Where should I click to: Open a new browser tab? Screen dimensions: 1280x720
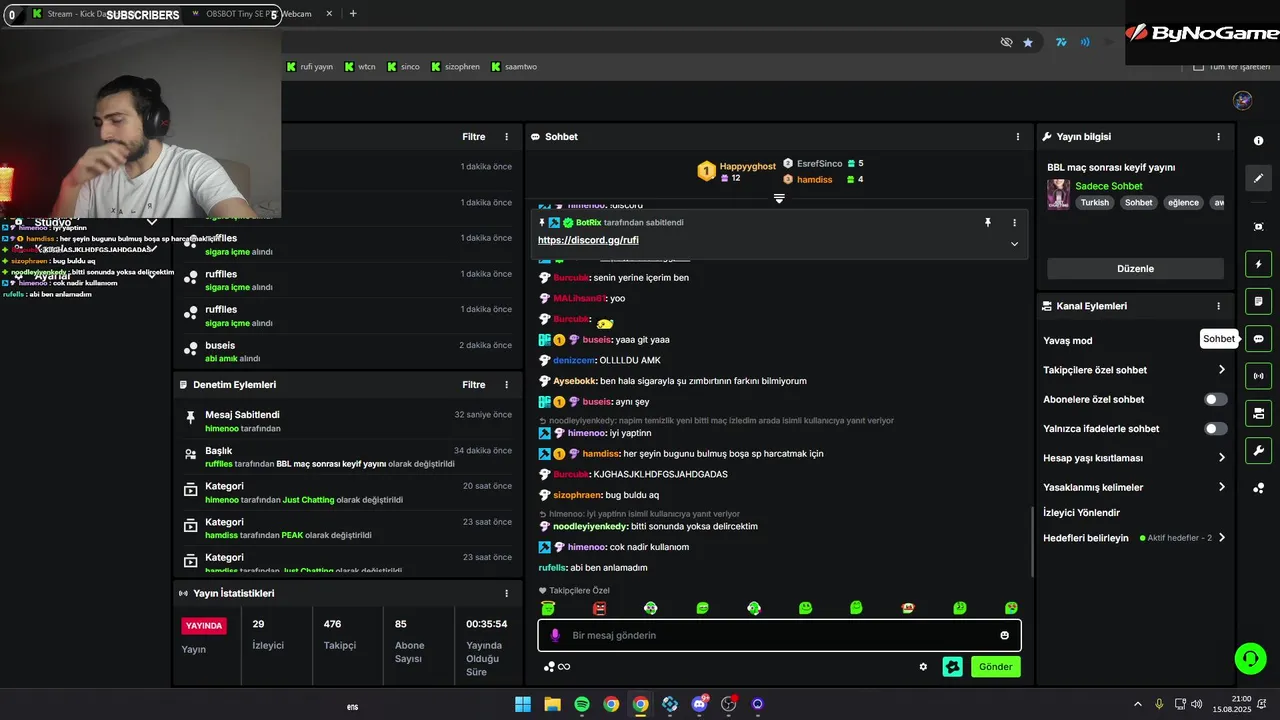click(x=353, y=14)
